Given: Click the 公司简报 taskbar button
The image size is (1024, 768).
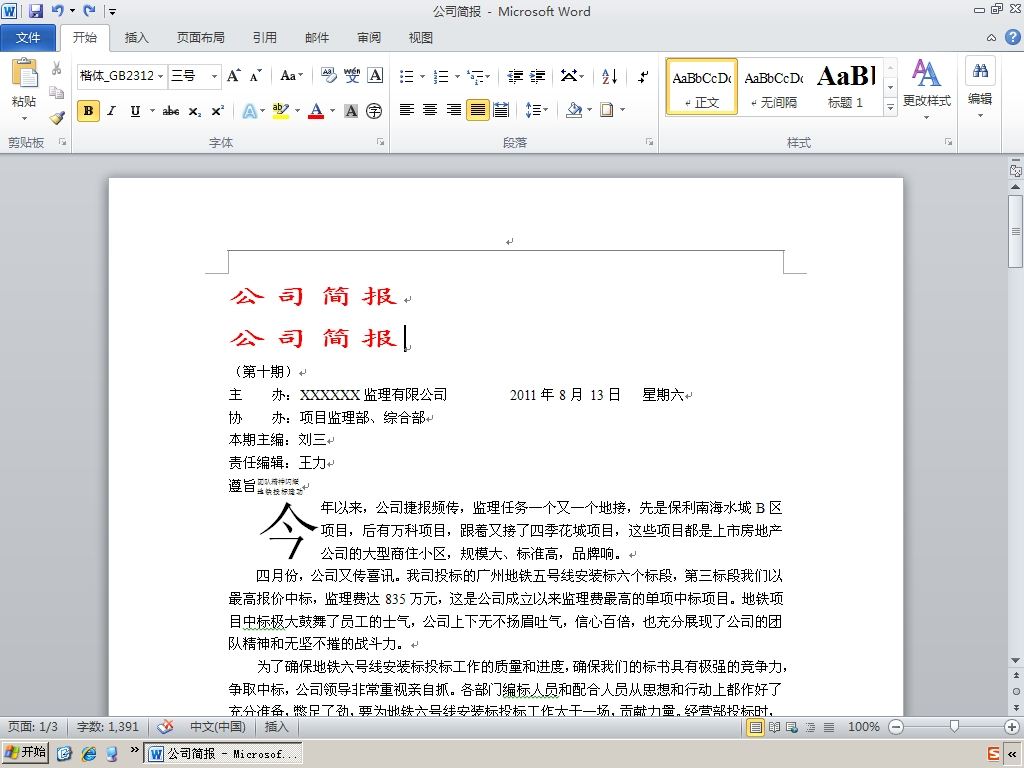Looking at the screenshot, I should click(x=223, y=754).
